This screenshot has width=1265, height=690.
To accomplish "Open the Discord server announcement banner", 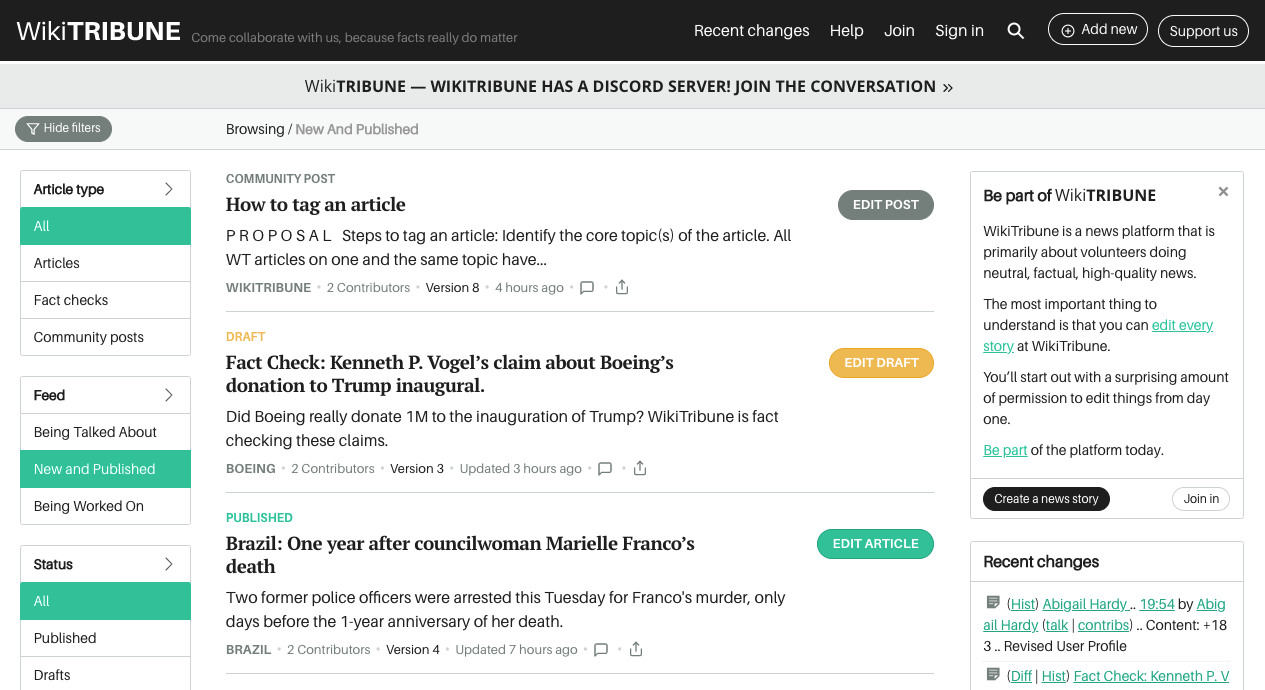I will (x=628, y=87).
